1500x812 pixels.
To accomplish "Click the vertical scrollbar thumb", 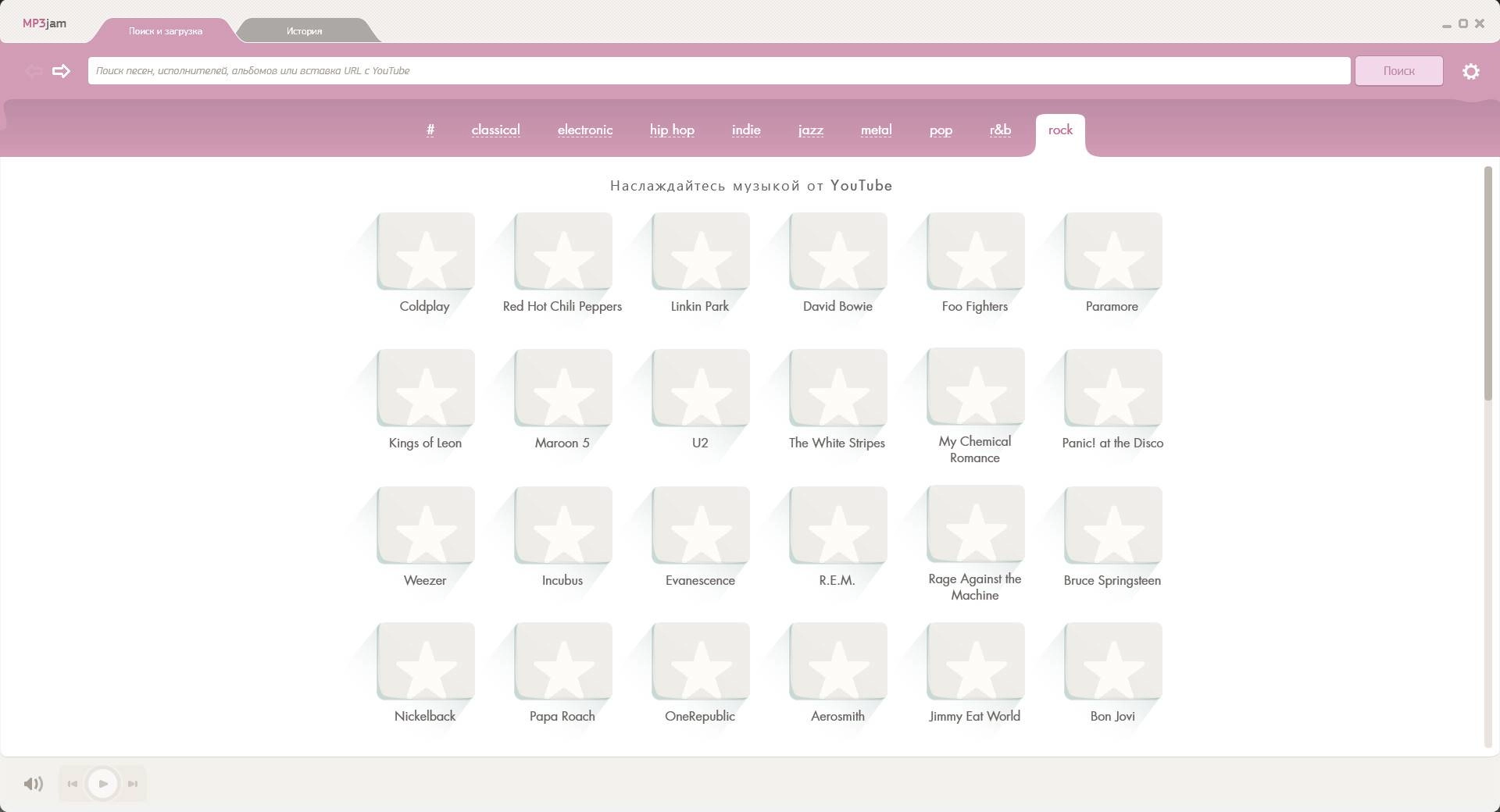I will (x=1487, y=283).
